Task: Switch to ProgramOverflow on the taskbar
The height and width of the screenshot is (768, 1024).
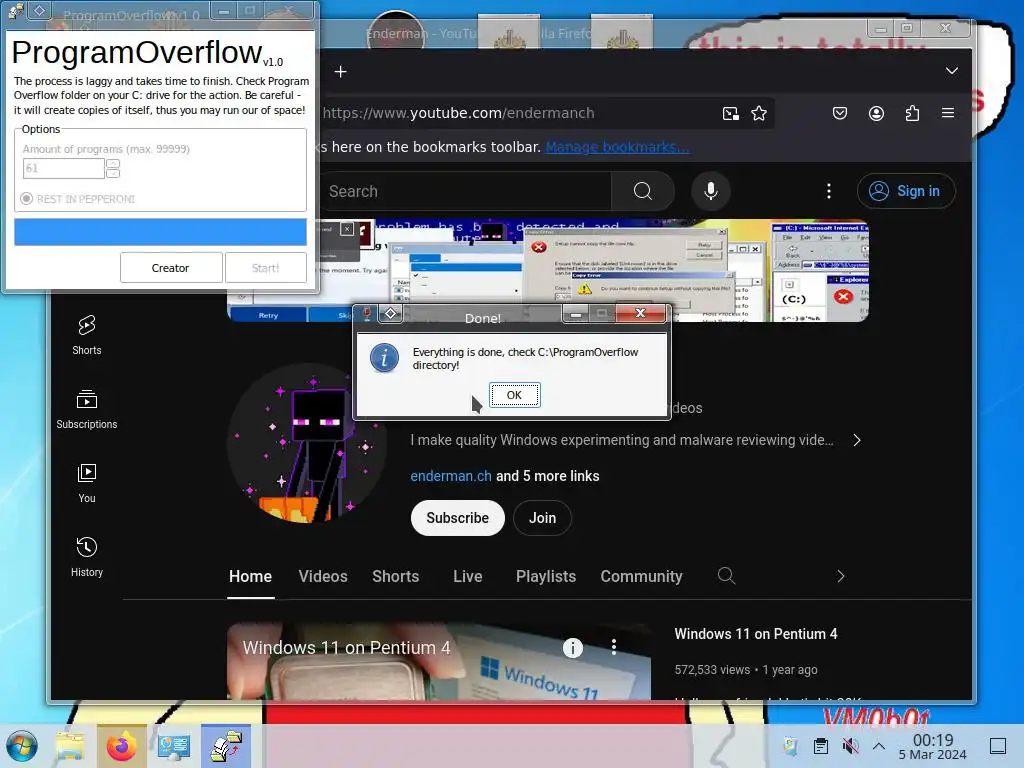Action: (226, 746)
